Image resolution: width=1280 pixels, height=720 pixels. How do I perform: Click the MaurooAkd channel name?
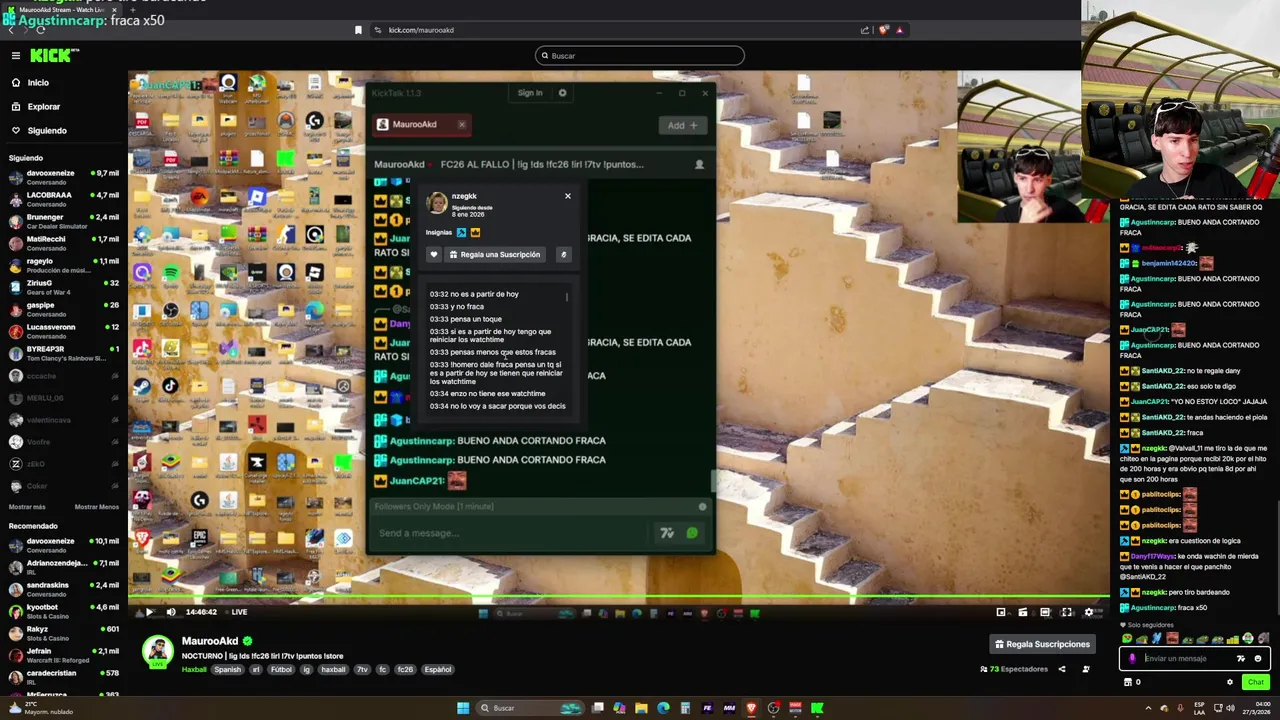point(210,641)
